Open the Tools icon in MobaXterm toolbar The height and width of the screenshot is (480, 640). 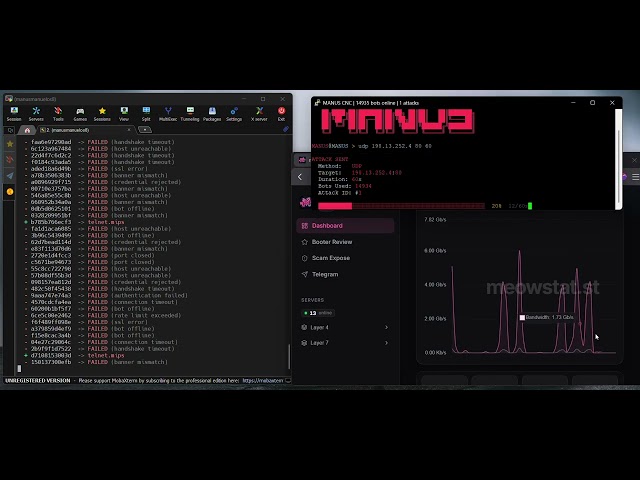pyautogui.click(x=58, y=113)
